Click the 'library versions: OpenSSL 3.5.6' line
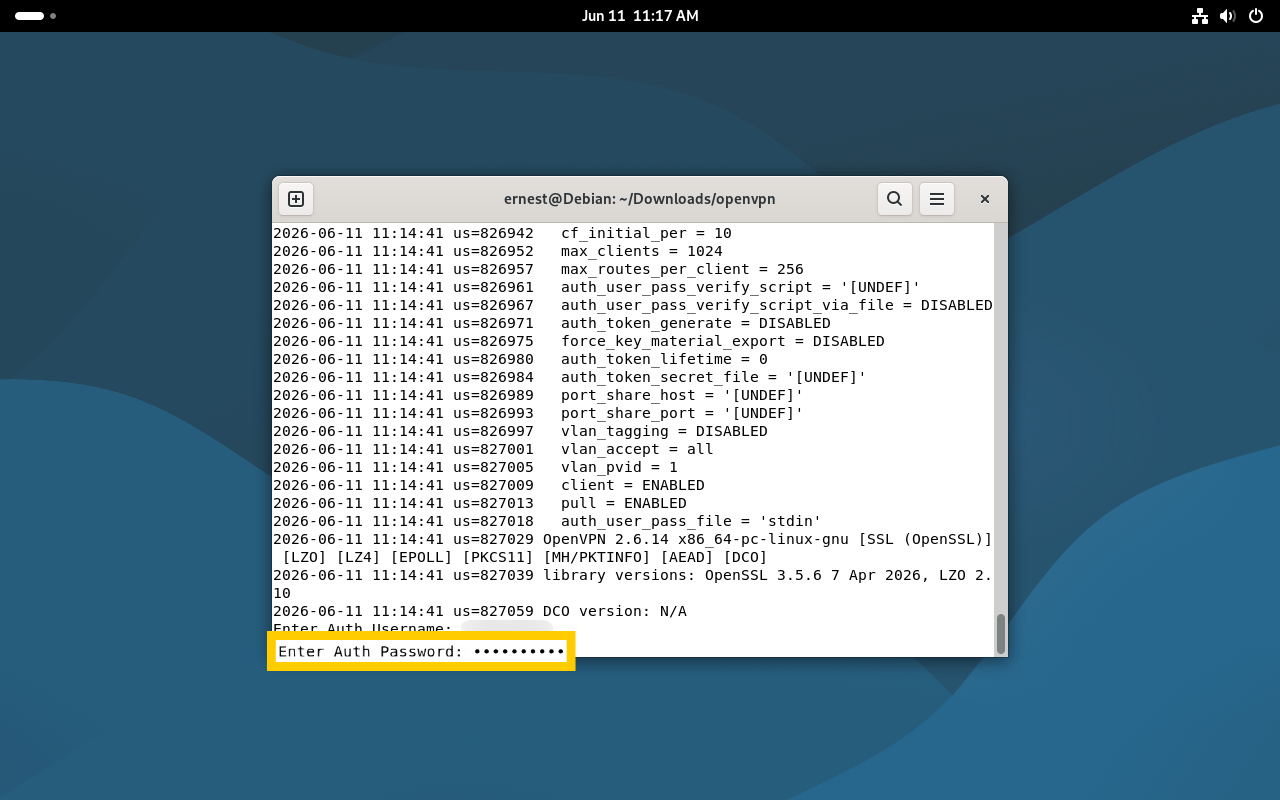 click(633, 575)
